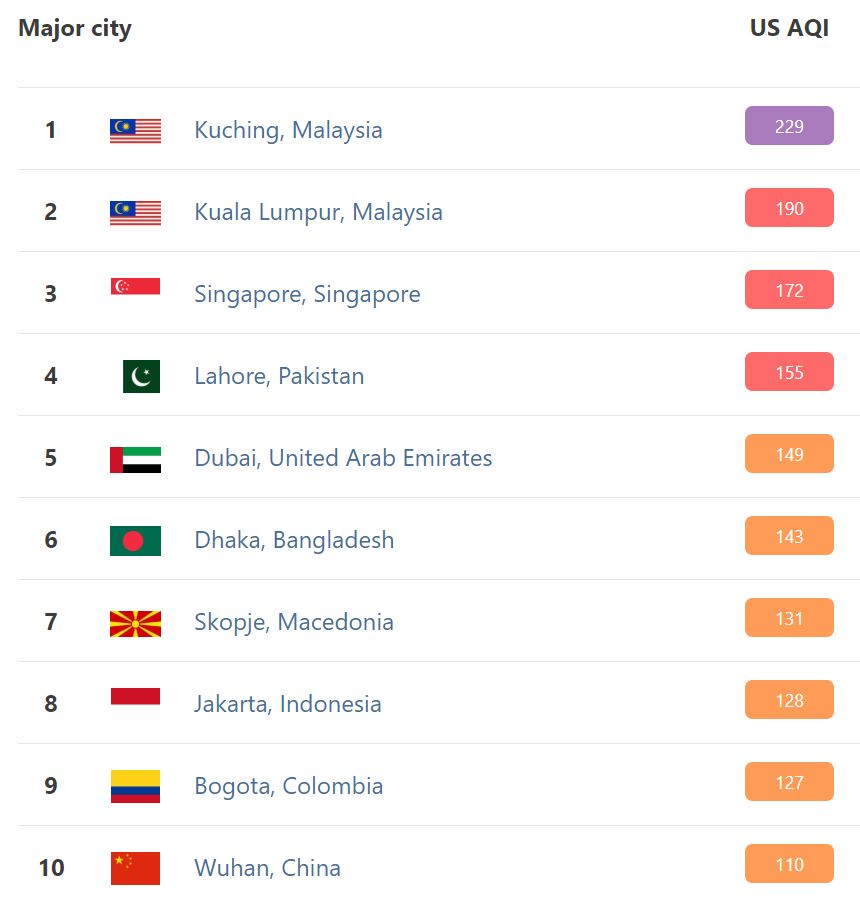Select Singapore, Singapore city link
Image resolution: width=860 pixels, height=902 pixels.
point(307,294)
